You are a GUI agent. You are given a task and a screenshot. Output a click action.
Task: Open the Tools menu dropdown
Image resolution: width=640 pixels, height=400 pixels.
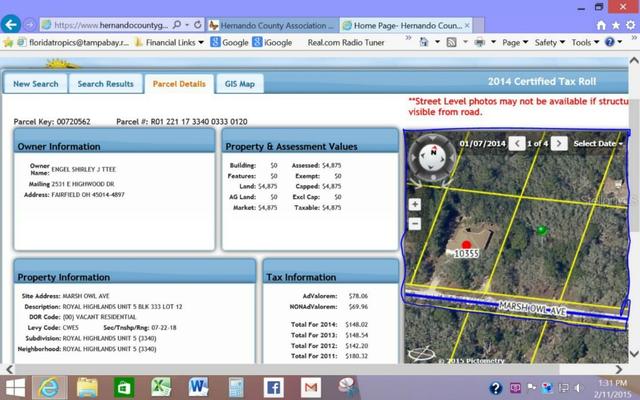tap(584, 42)
